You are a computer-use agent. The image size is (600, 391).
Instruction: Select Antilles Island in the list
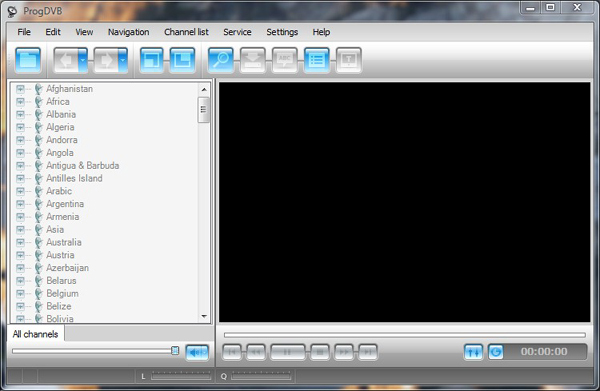tap(74, 178)
